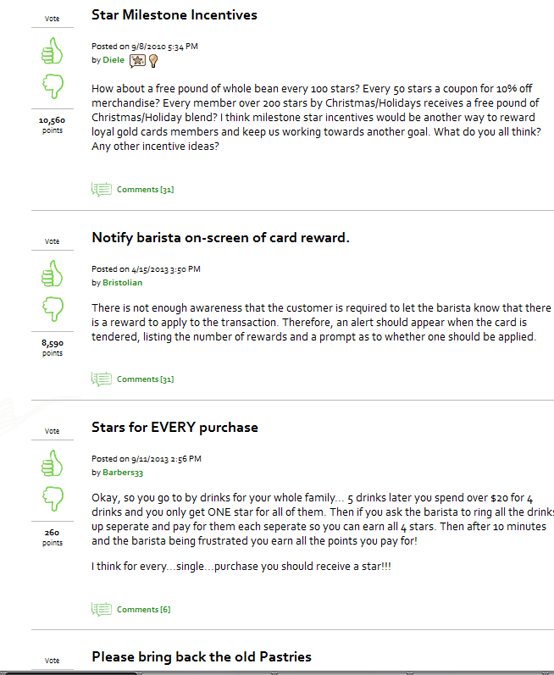Screen dimensions: 554x675
Task: Click the comments icon under Notify barista post
Action: coord(102,379)
